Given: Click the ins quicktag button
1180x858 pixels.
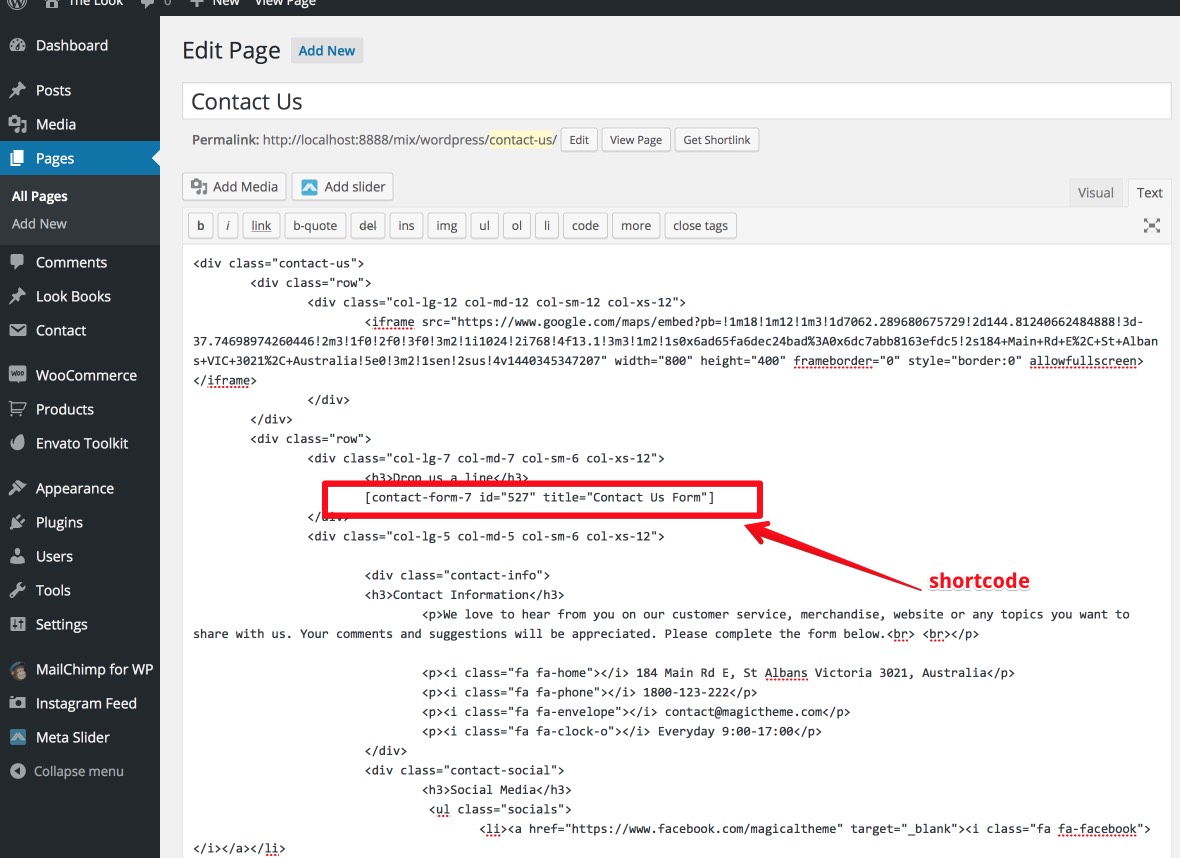Looking at the screenshot, I should pos(406,226).
